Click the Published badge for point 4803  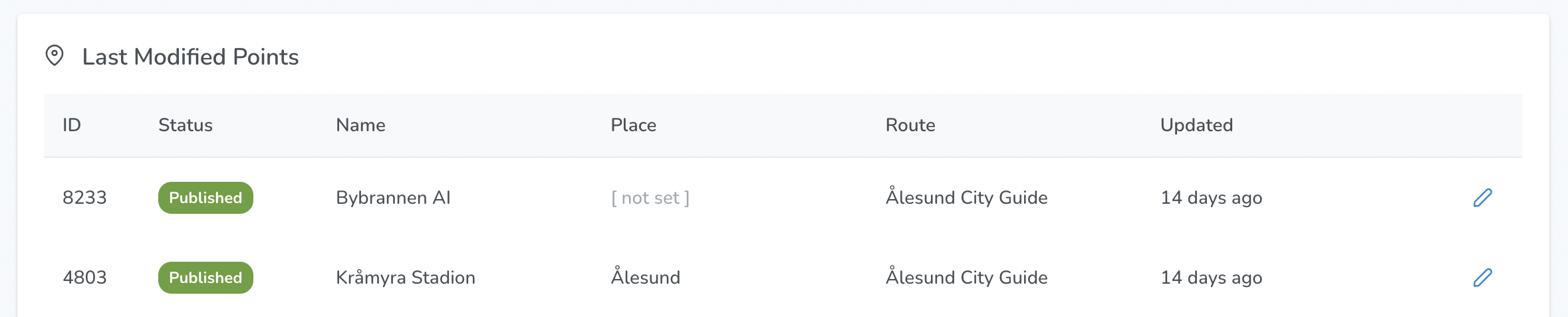coord(205,278)
